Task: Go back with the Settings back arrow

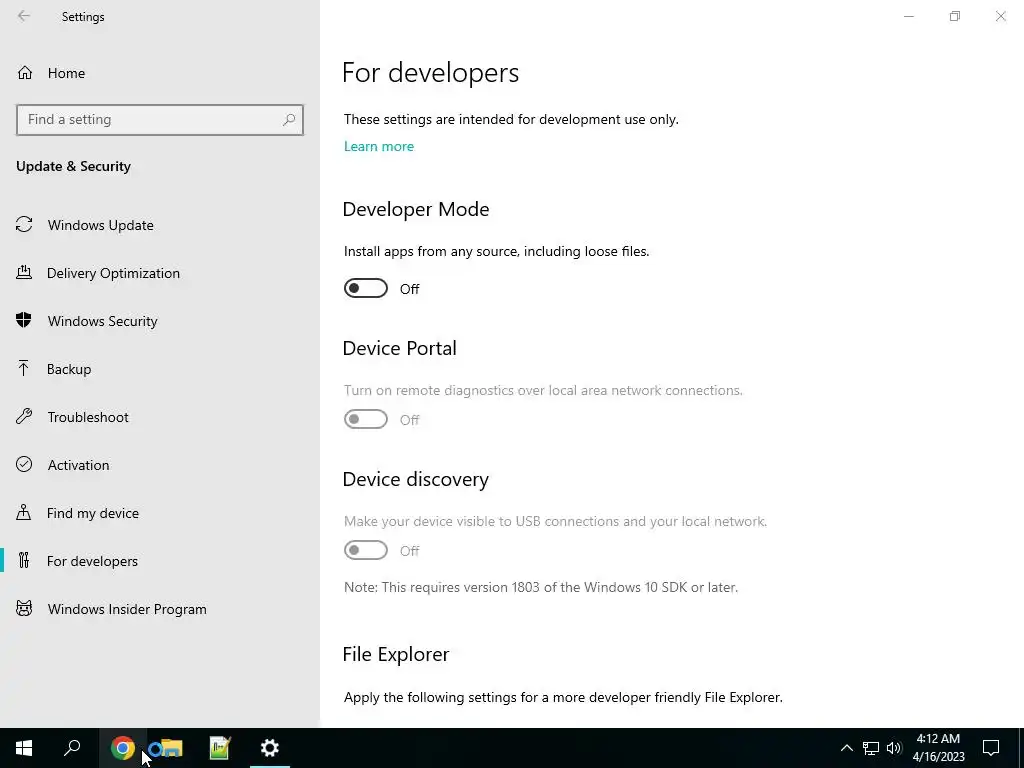Action: point(24,16)
